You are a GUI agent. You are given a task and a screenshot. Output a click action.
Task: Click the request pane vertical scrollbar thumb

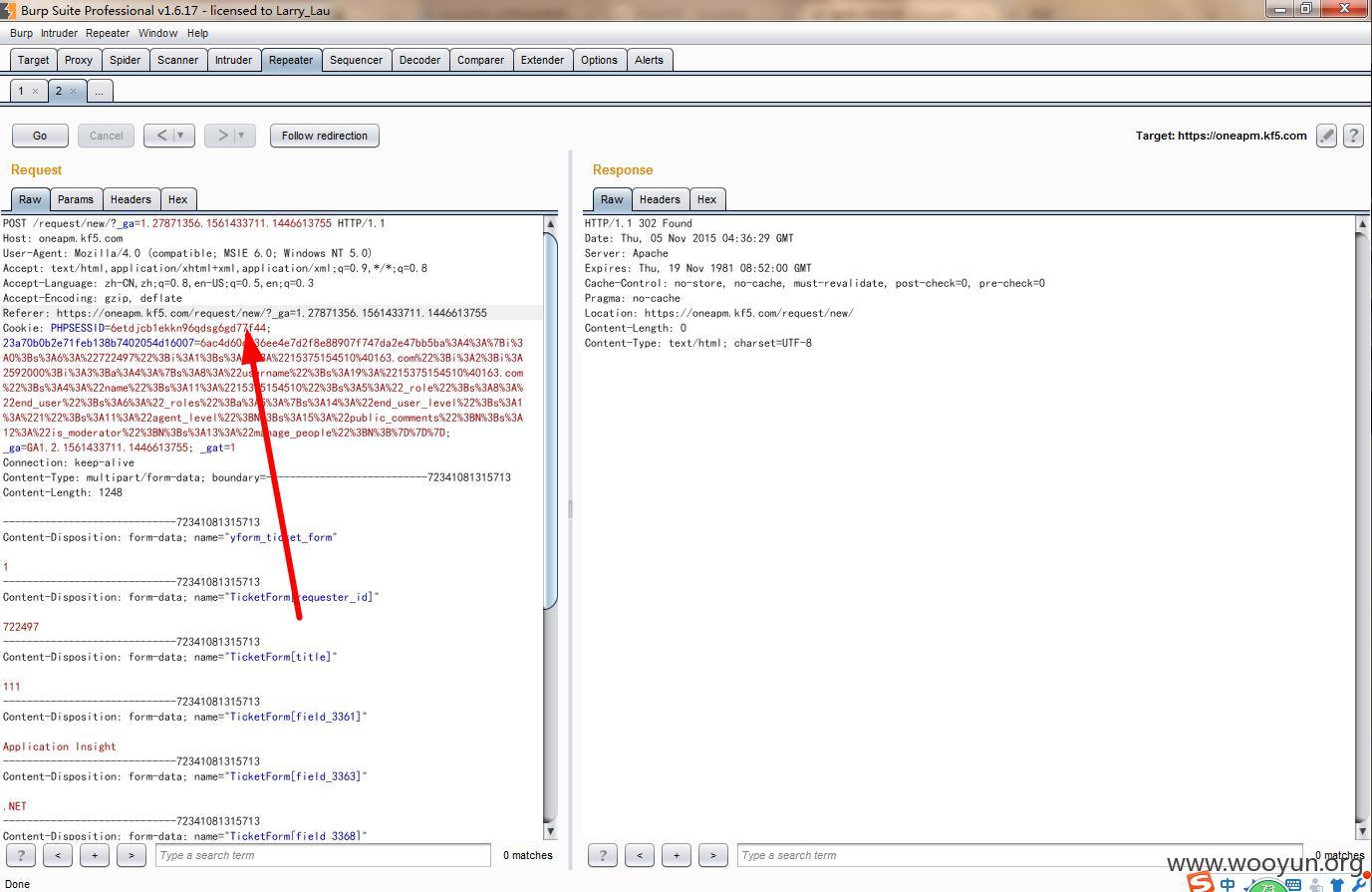[550, 420]
